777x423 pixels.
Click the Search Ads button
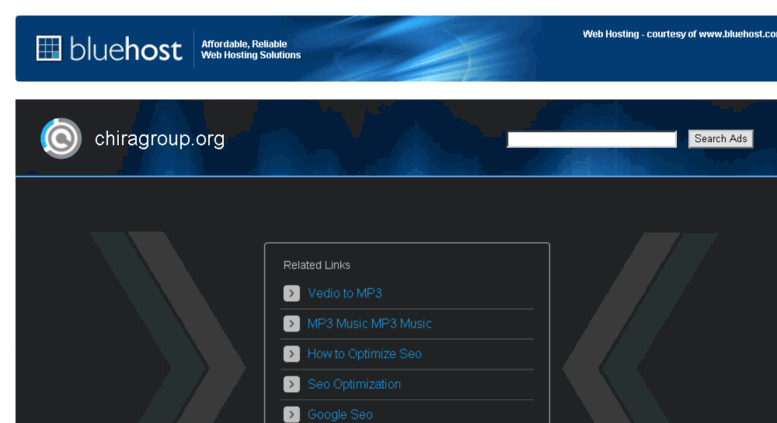point(721,139)
